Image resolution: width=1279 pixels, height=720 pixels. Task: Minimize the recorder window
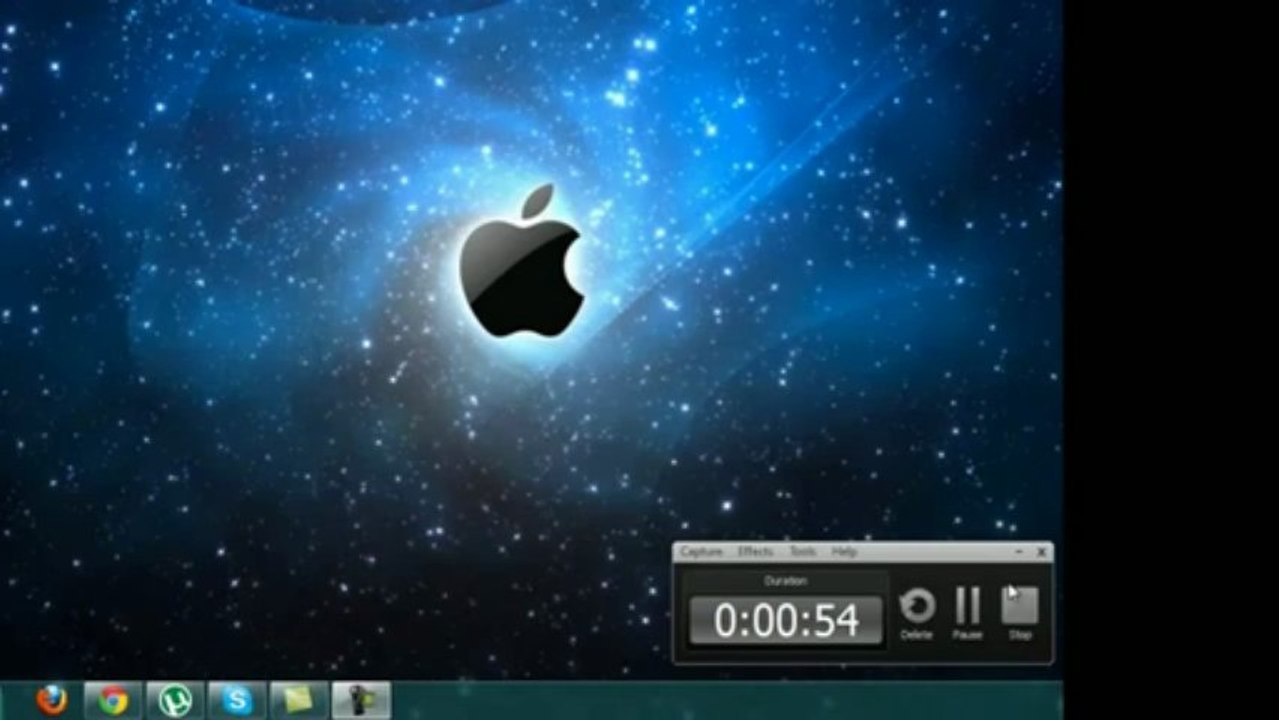click(x=1019, y=552)
